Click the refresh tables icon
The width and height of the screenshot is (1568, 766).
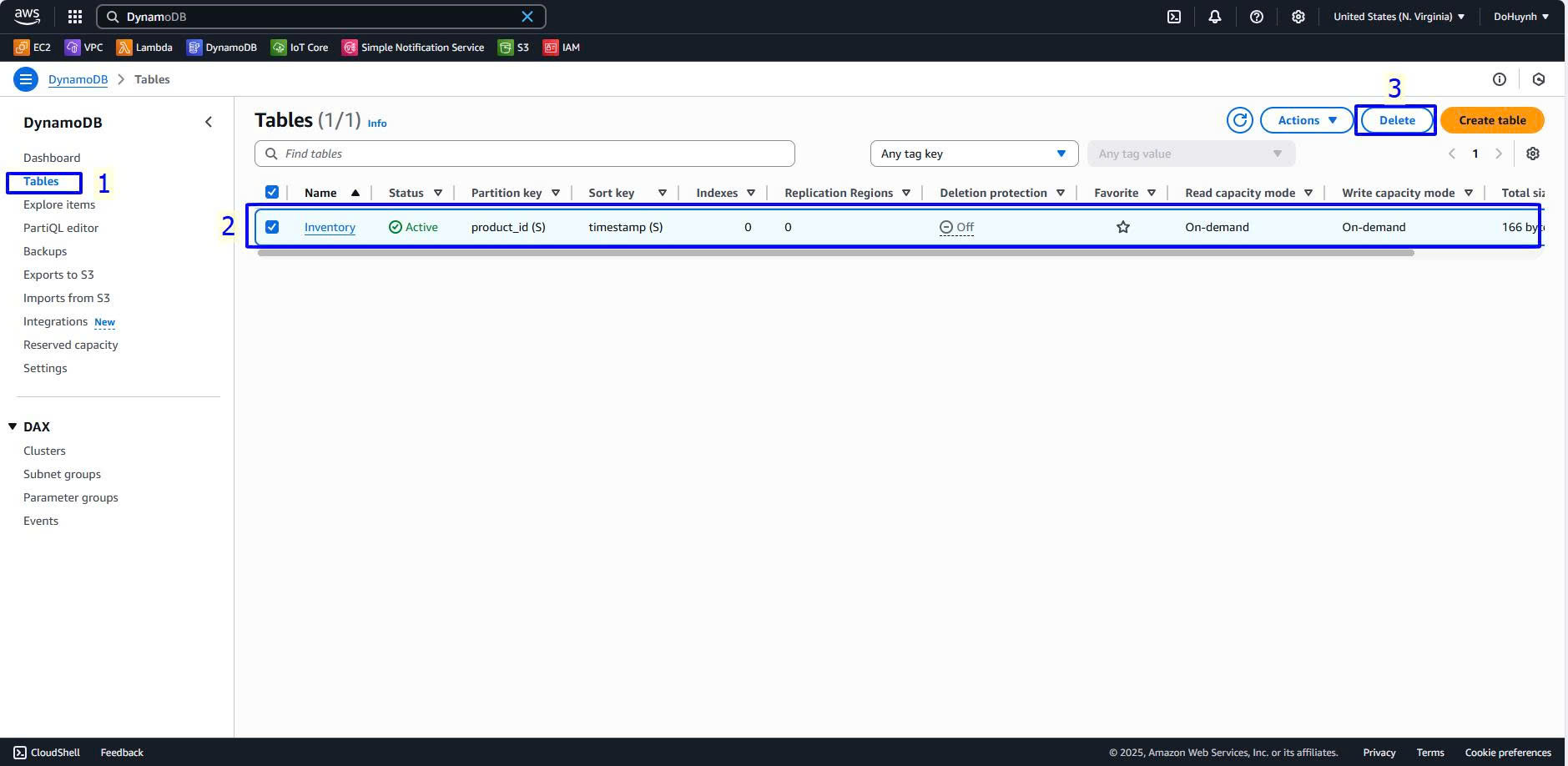[x=1239, y=120]
